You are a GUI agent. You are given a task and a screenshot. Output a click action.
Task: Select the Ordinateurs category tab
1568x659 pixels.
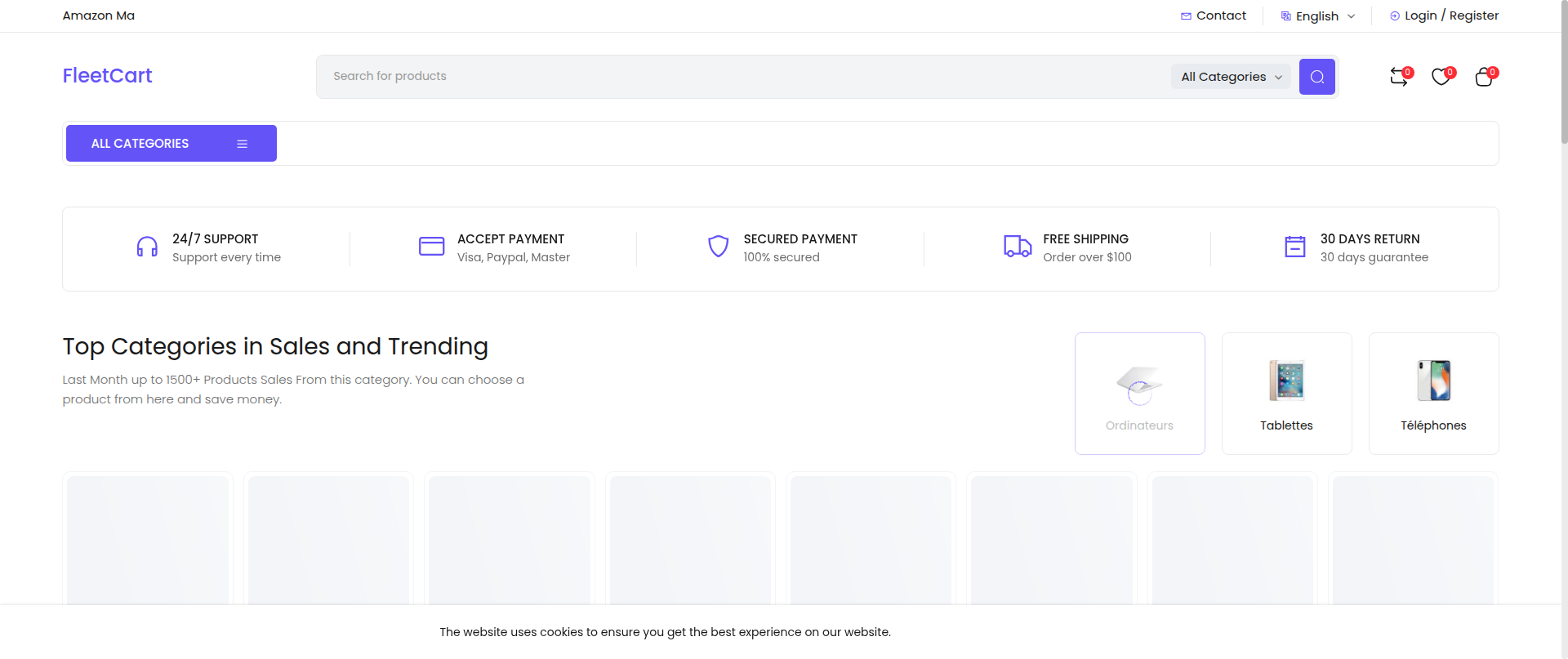tap(1140, 394)
